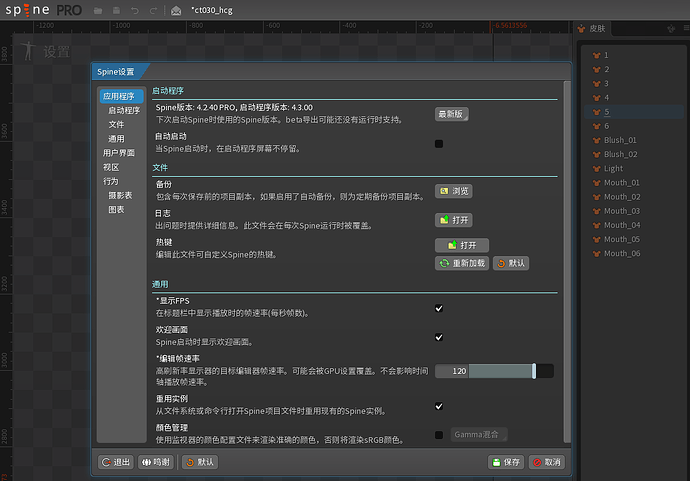Image resolution: width=690 pixels, height=481 pixels.
Task: Disable the 显示FPS checkbox
Action: click(x=439, y=308)
